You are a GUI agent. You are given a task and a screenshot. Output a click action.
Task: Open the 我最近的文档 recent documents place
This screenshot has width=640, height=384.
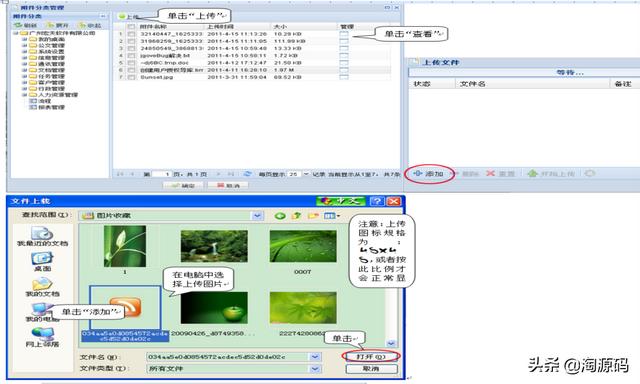[x=42, y=237]
